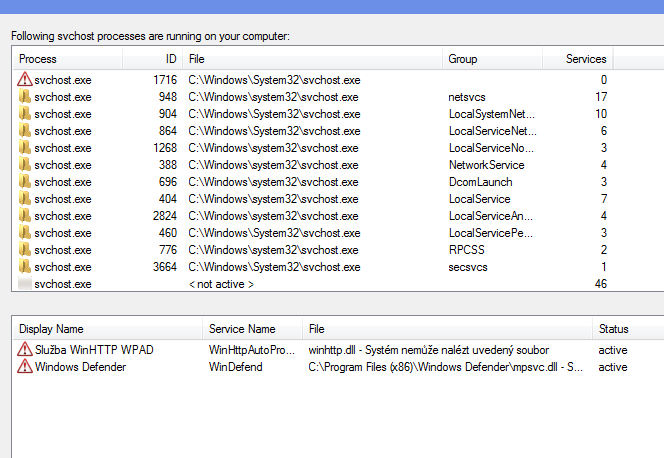Screen dimensions: 664x458
Task: Click shield icon of svchost process 948
Action: [x=24, y=97]
